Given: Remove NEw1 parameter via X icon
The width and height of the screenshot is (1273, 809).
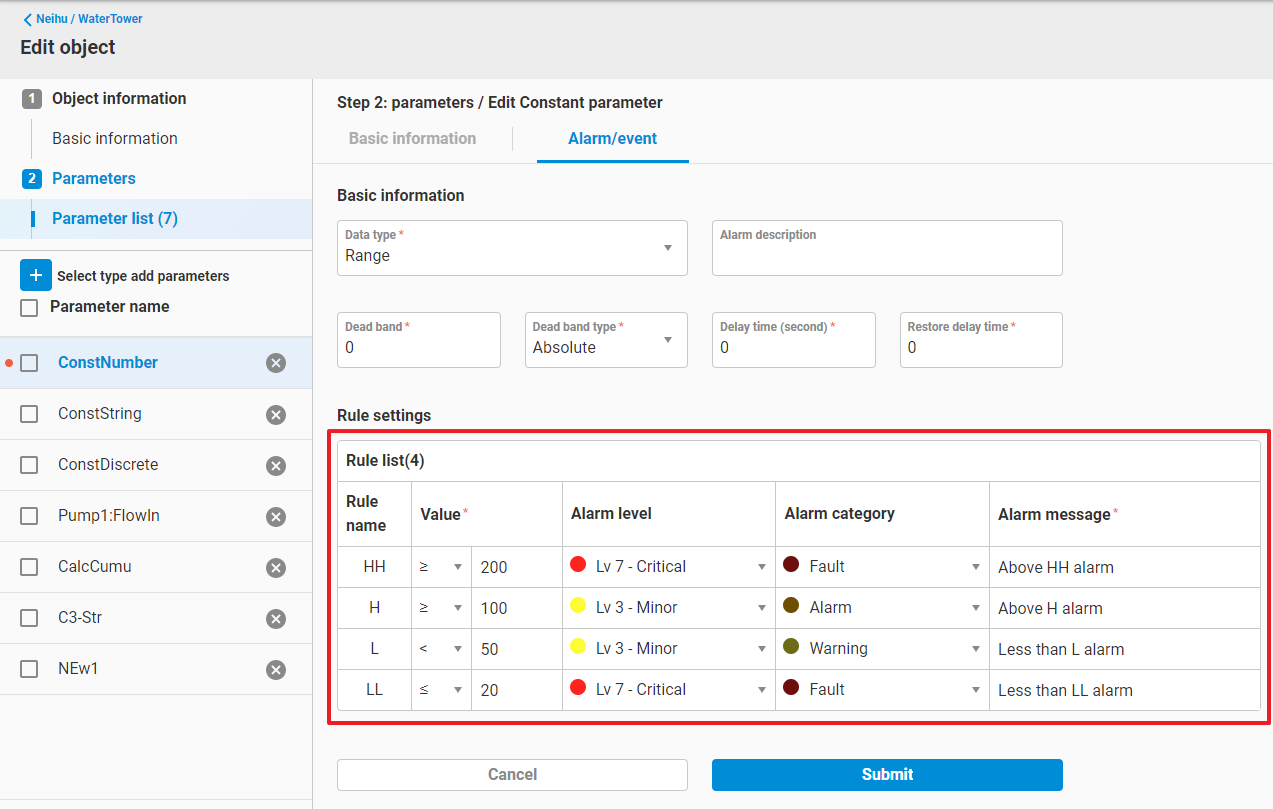Looking at the screenshot, I should (x=276, y=669).
